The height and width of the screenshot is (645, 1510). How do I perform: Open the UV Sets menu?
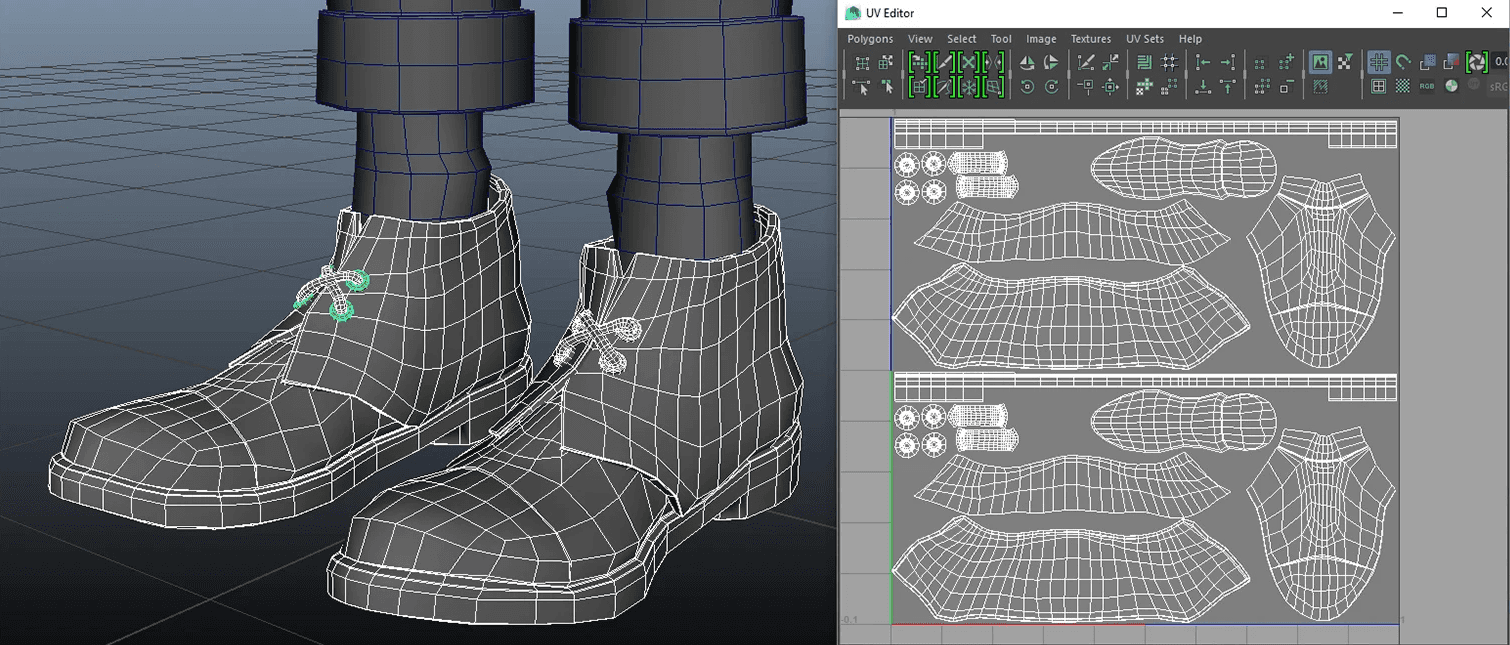coord(1145,39)
